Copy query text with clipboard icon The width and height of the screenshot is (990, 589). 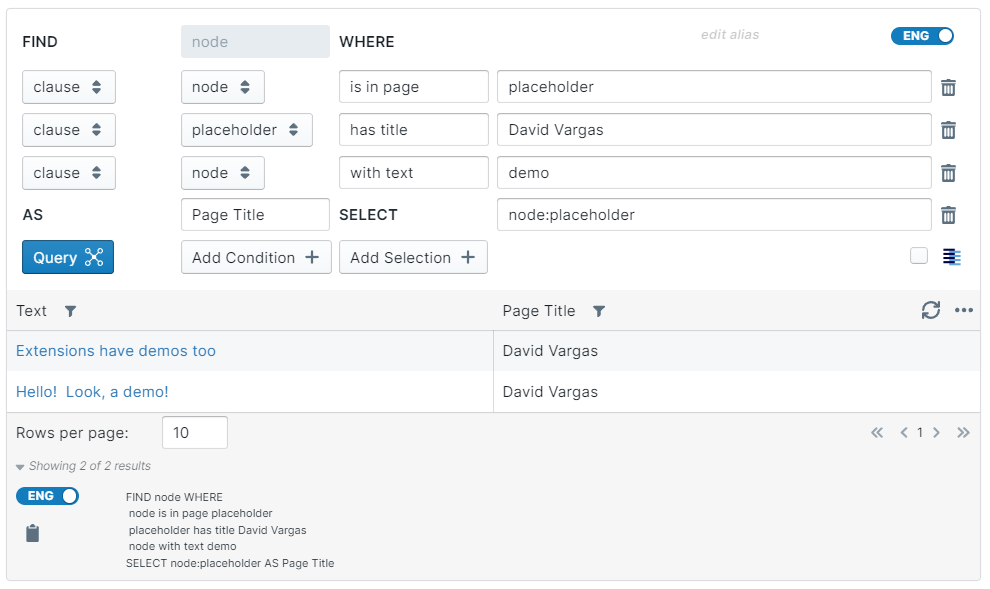coord(33,533)
